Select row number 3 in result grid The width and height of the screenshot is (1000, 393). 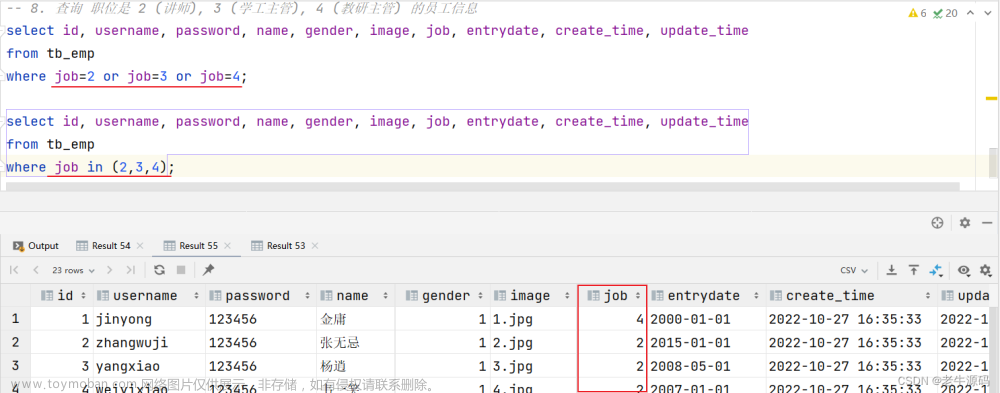point(15,366)
